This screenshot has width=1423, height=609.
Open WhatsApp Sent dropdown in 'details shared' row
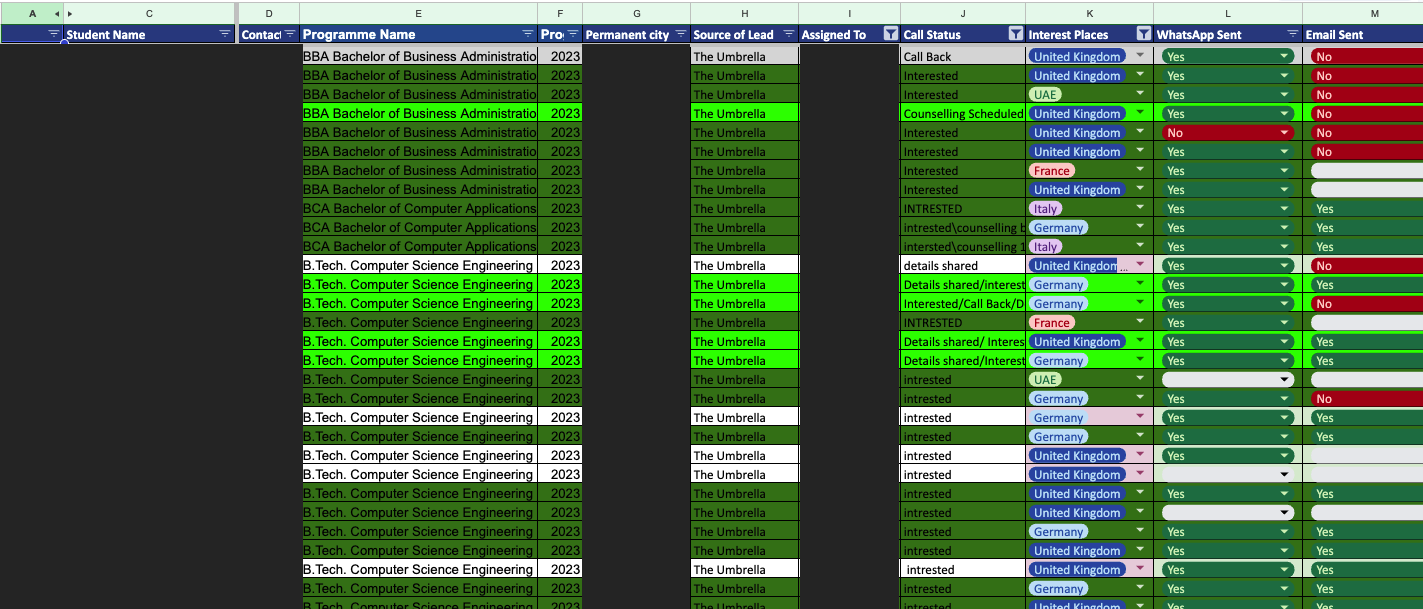[x=1285, y=265]
